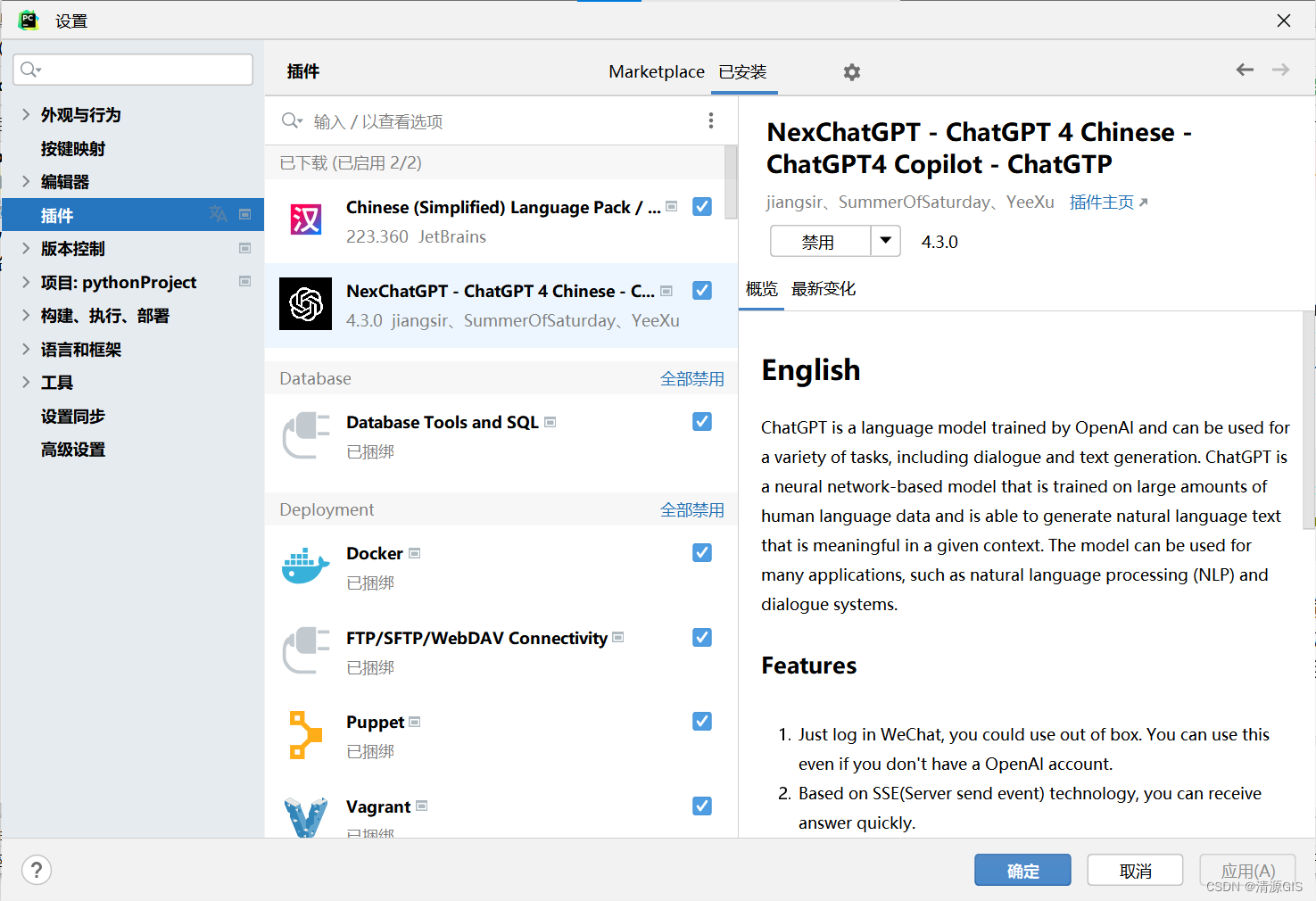
Task: Open the plugins gear settings menu
Action: pyautogui.click(x=851, y=71)
